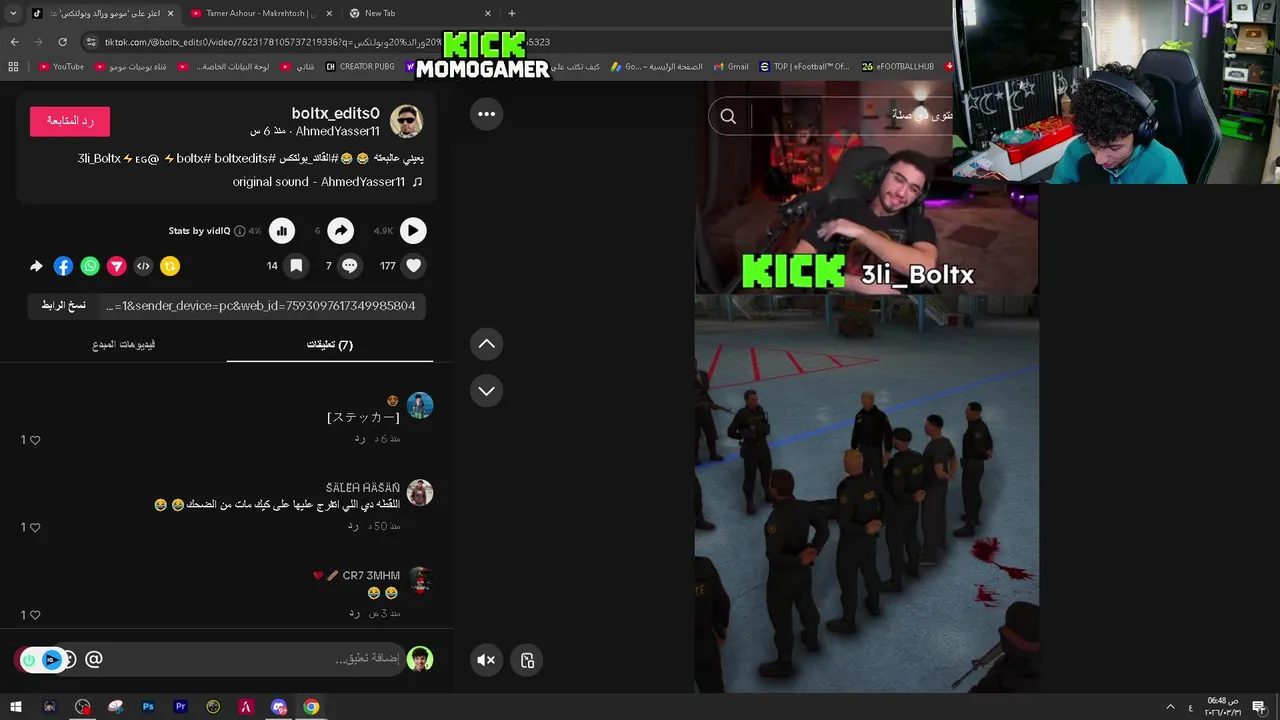Viewport: 1280px width, 720px height.
Task: Like SALEH HASAN's comment with its heart
Action: coord(36,527)
